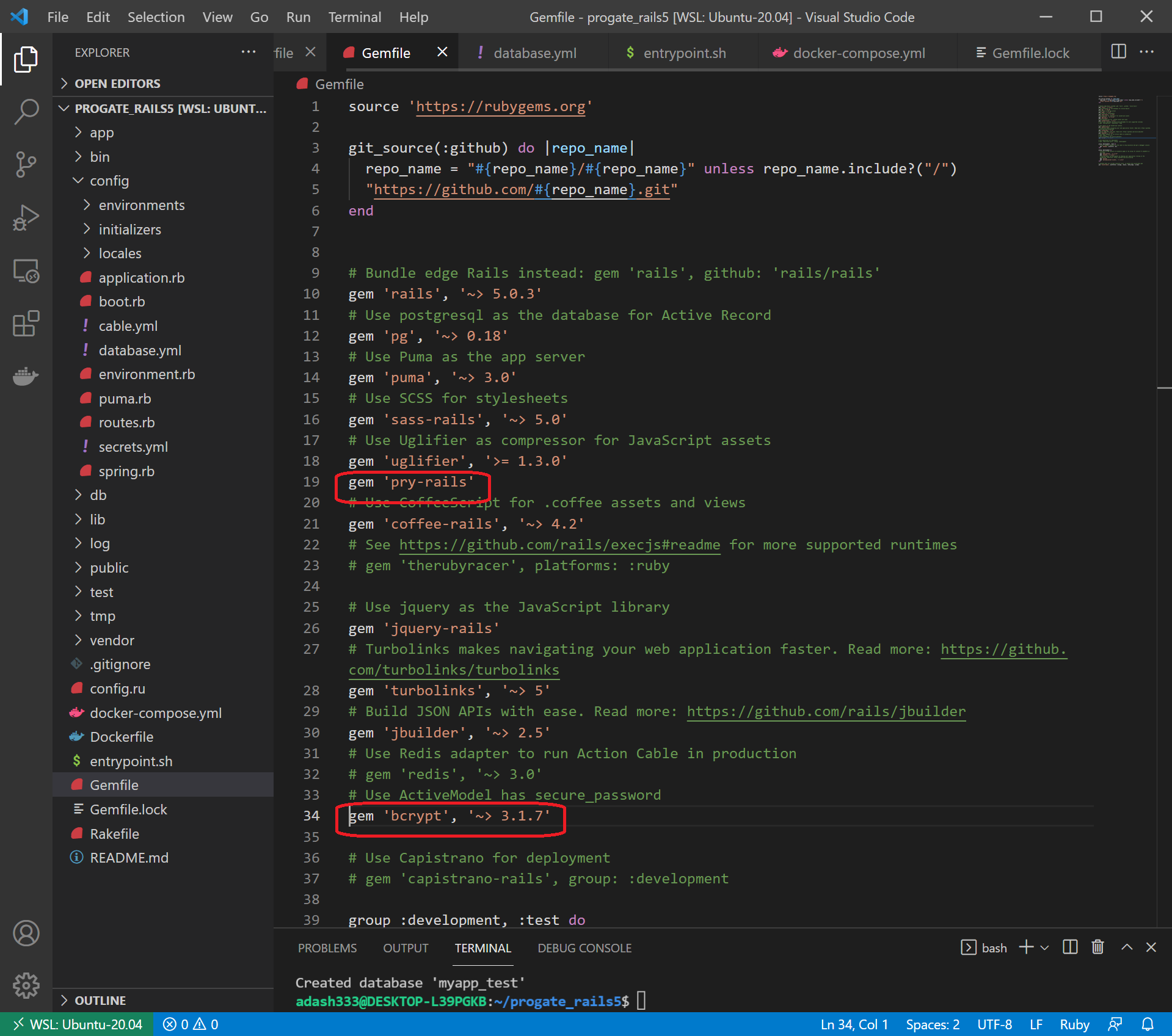Open the Search view icon

(26, 112)
